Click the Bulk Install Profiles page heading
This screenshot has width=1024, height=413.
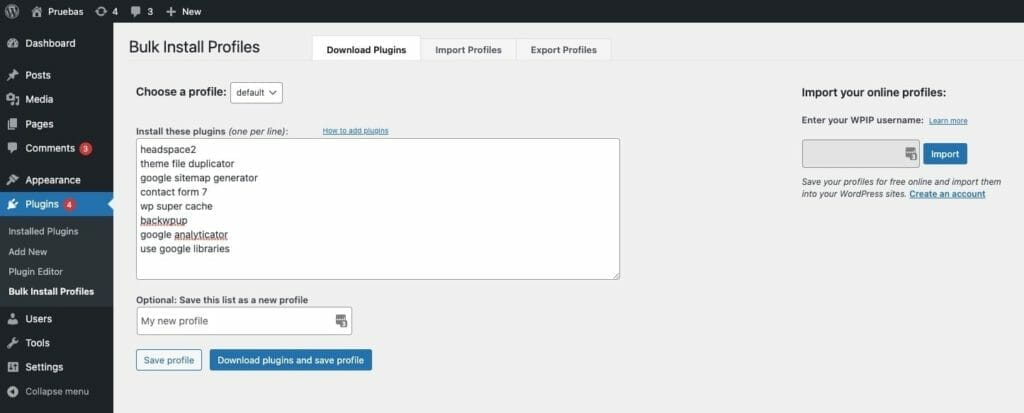(195, 47)
